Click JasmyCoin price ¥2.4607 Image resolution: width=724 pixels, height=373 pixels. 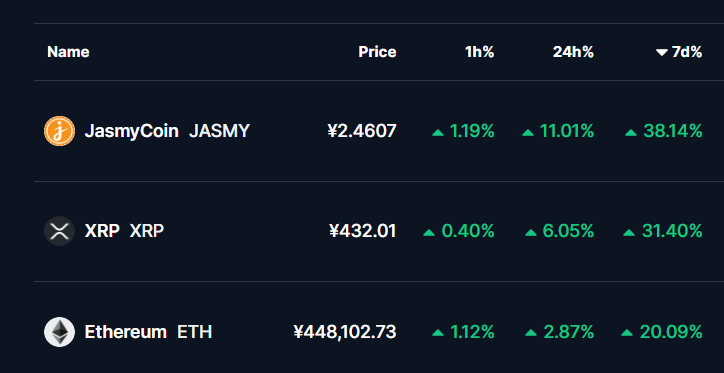pos(362,132)
